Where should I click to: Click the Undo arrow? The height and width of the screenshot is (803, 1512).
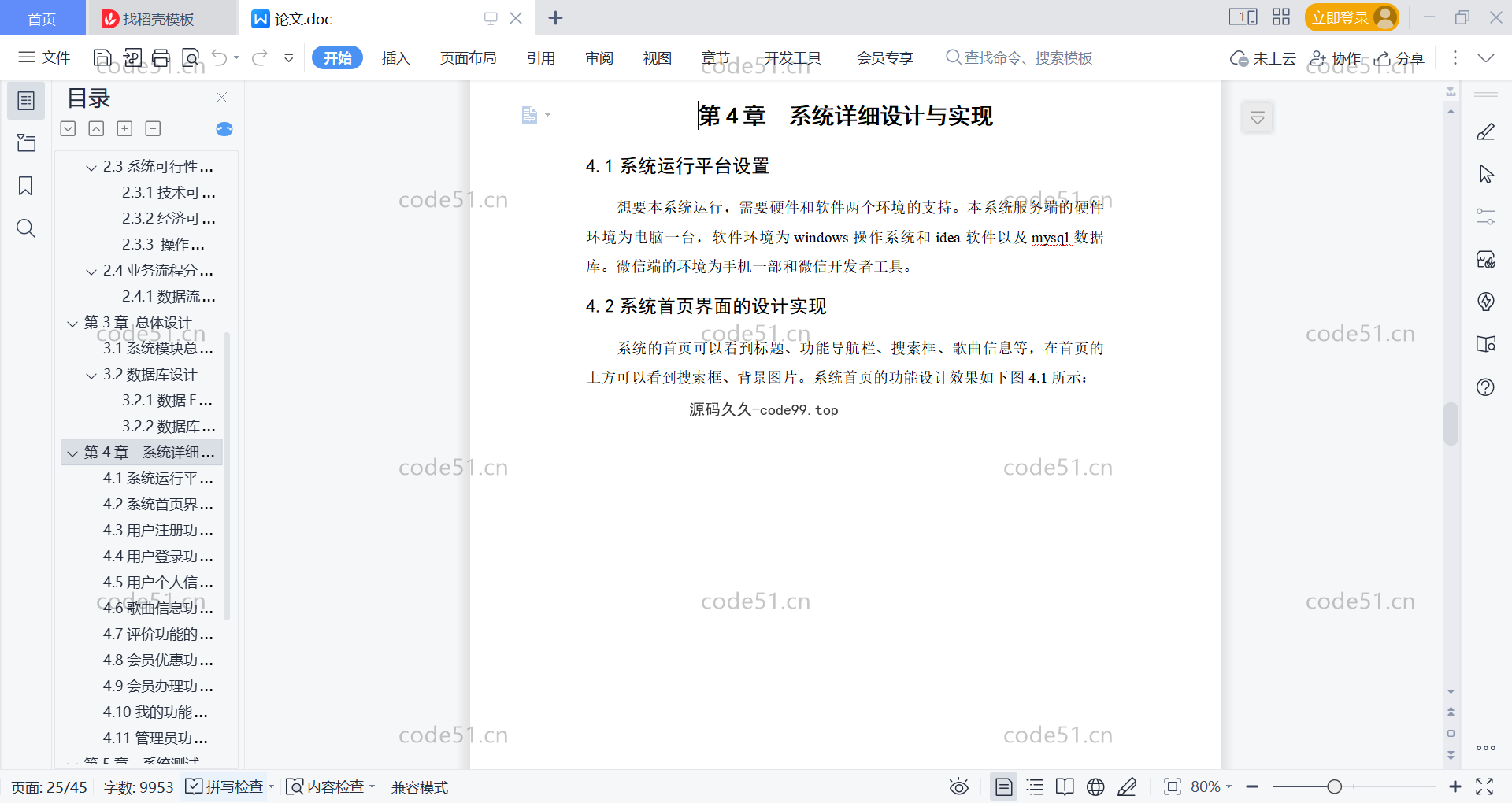tap(220, 57)
